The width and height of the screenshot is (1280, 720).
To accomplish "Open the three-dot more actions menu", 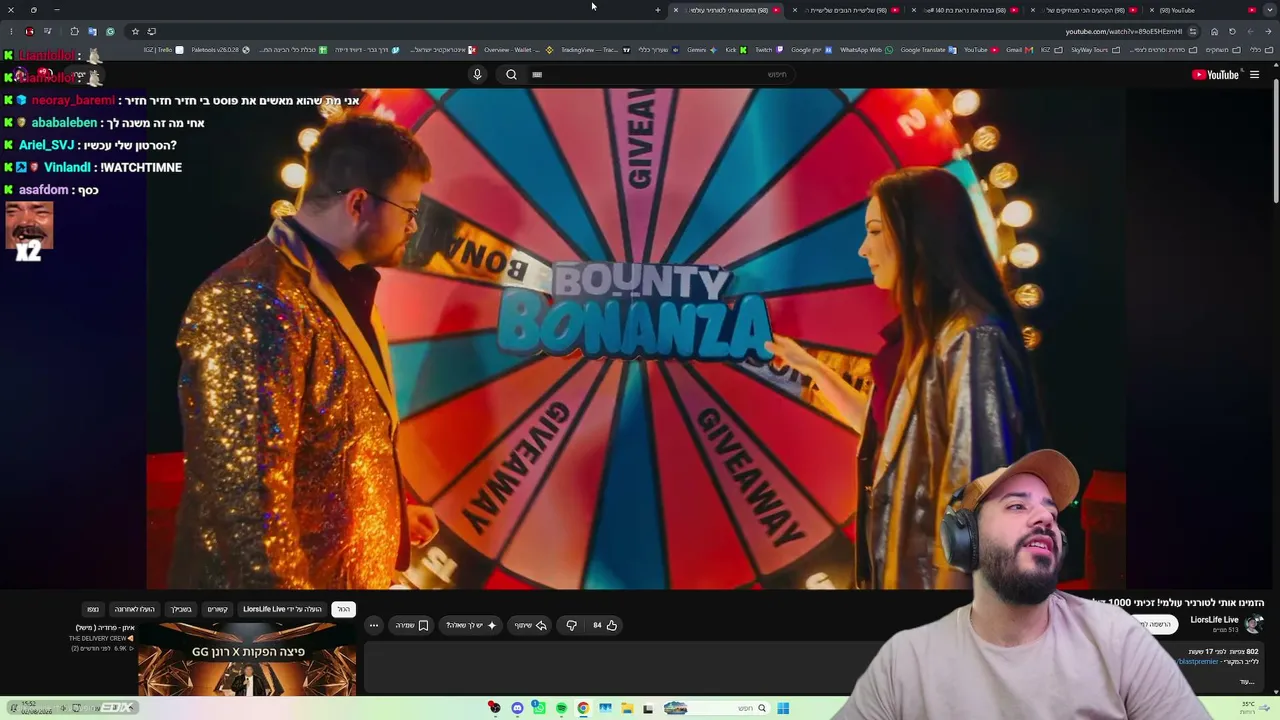I will (x=374, y=625).
